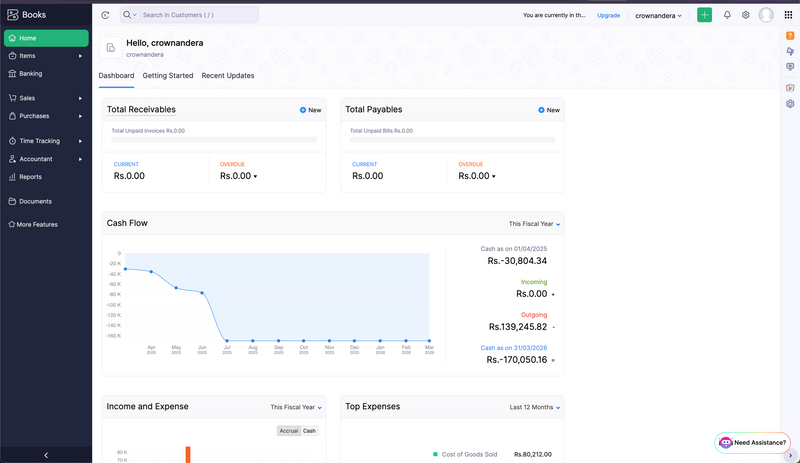Open Top Expenses Last 12 Months dropdown
Viewport: 800px width, 463px height.
(x=535, y=407)
